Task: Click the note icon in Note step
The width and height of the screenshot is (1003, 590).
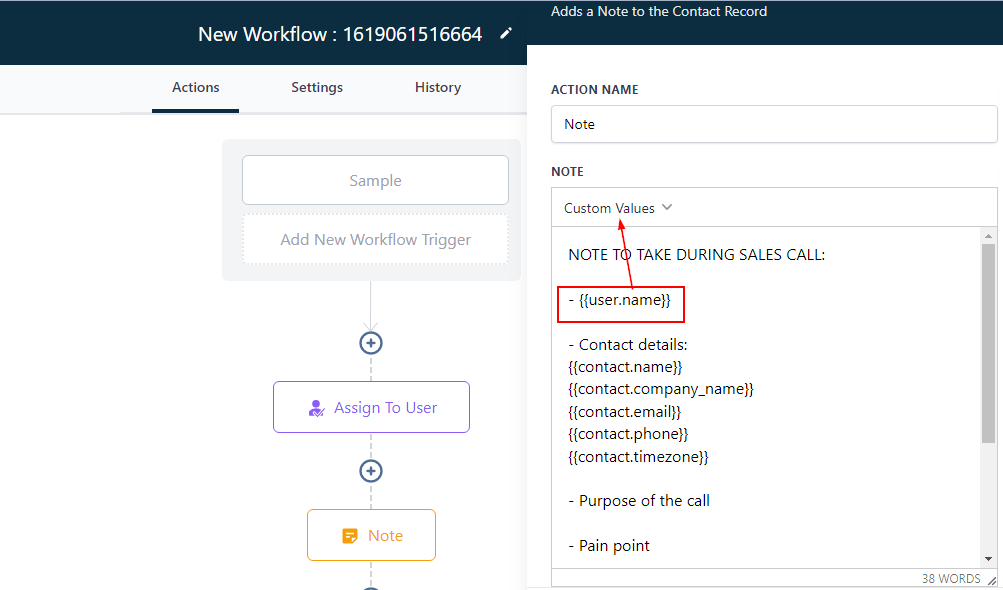Action: click(x=350, y=536)
